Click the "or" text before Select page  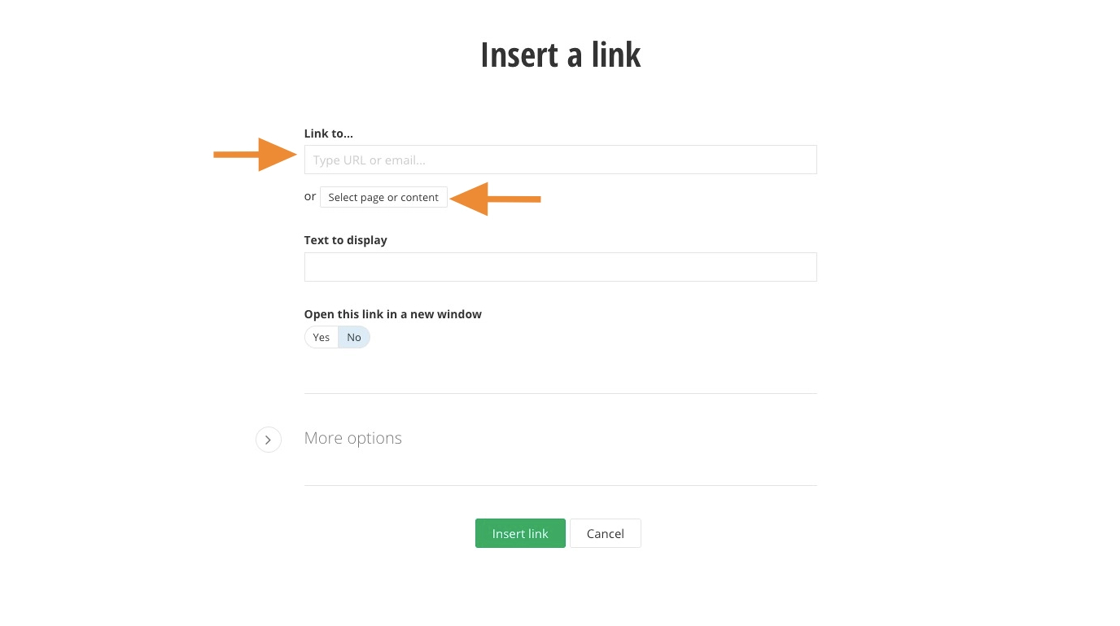[x=310, y=197]
